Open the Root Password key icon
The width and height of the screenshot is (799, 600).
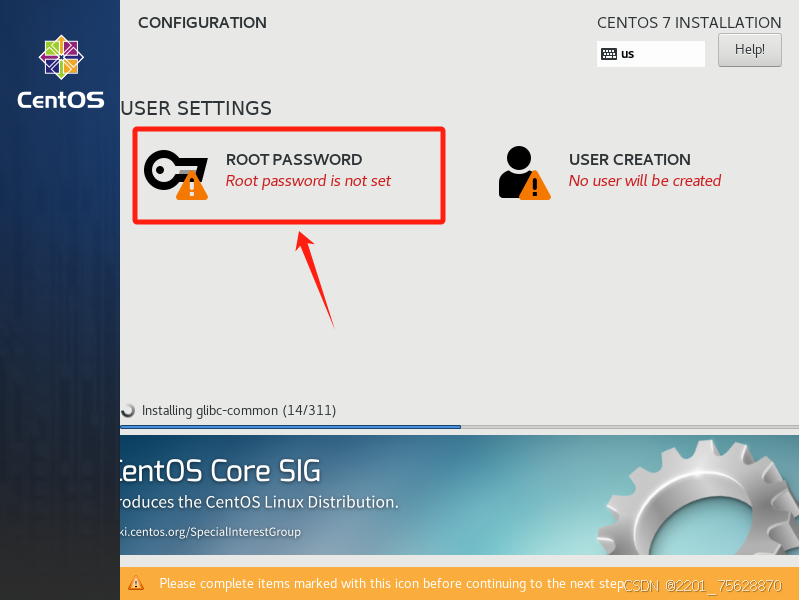[x=176, y=174]
